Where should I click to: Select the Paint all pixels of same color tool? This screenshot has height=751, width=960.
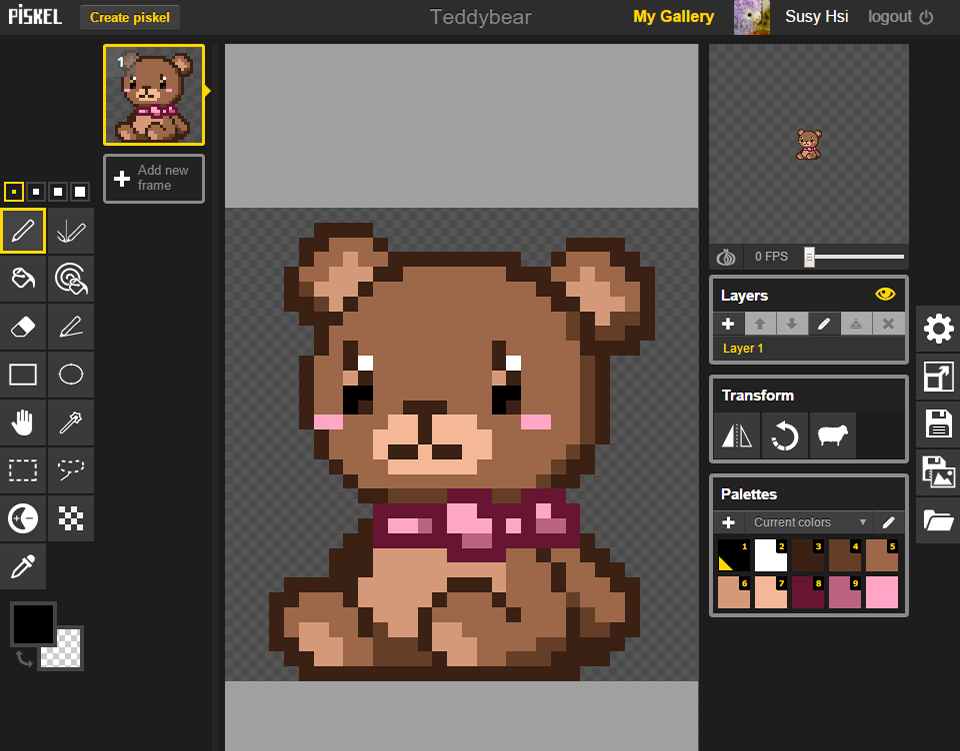(71, 278)
